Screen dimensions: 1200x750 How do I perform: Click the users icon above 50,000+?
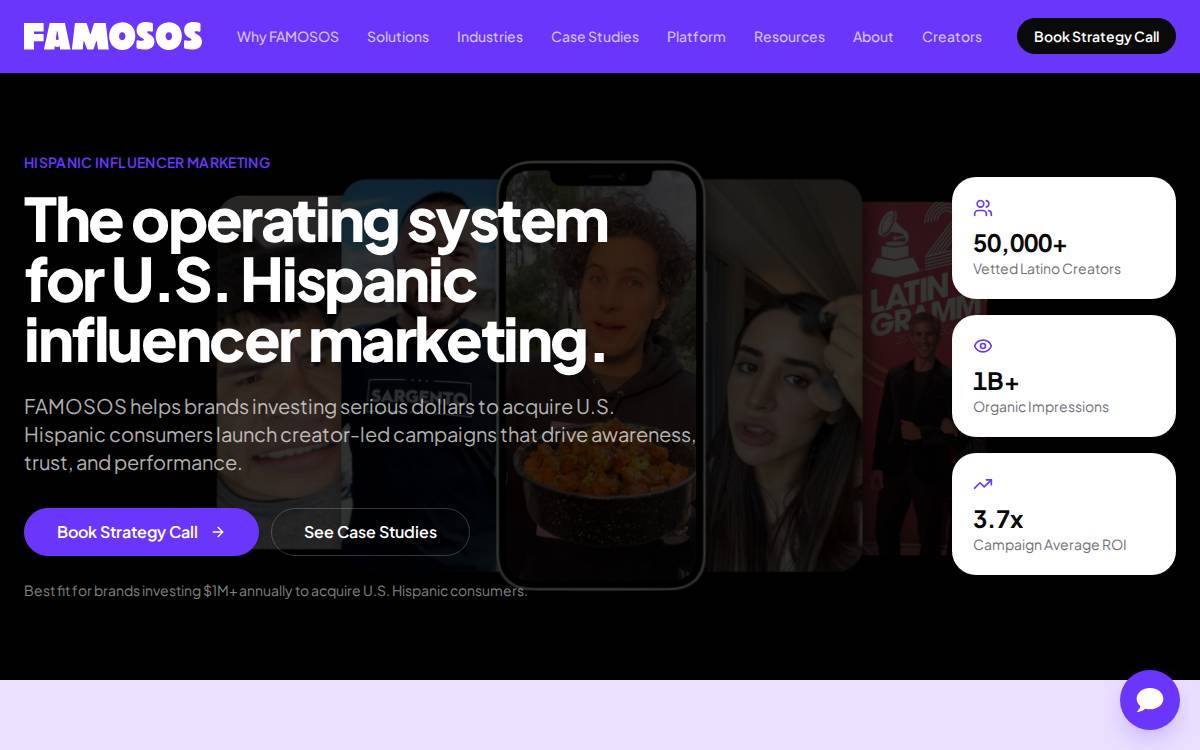click(983, 208)
